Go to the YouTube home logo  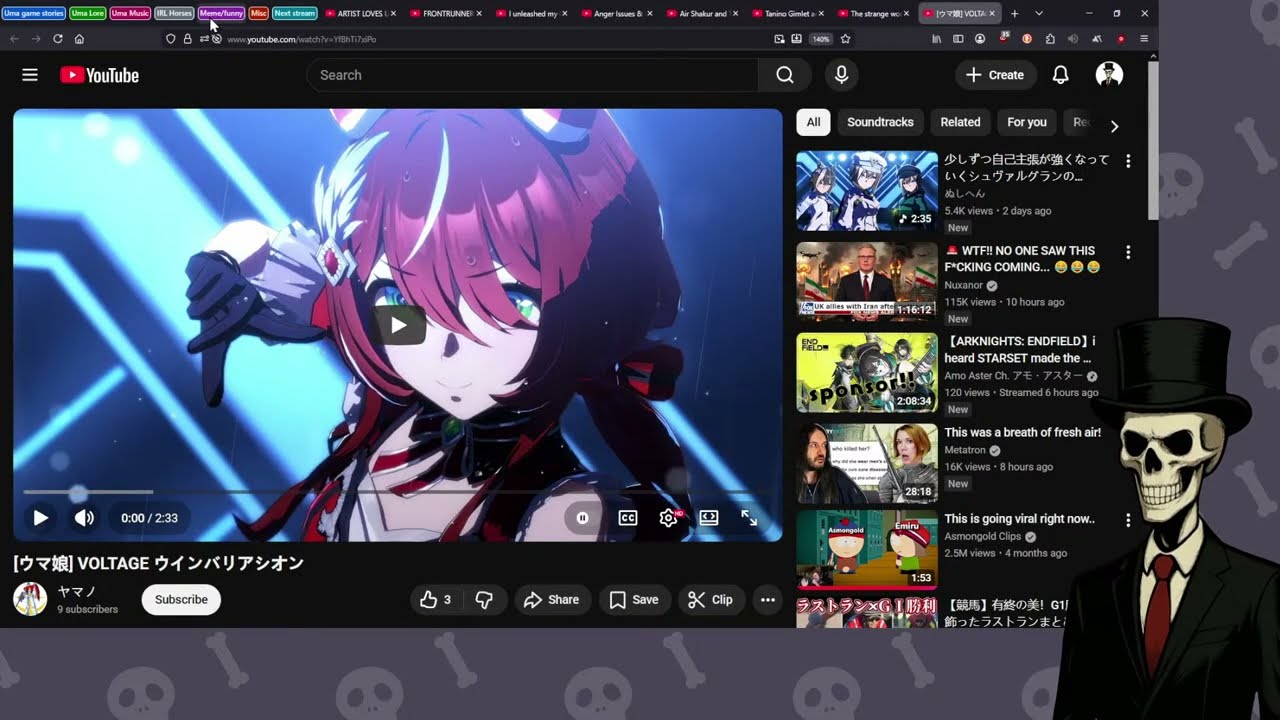[x=99, y=75]
